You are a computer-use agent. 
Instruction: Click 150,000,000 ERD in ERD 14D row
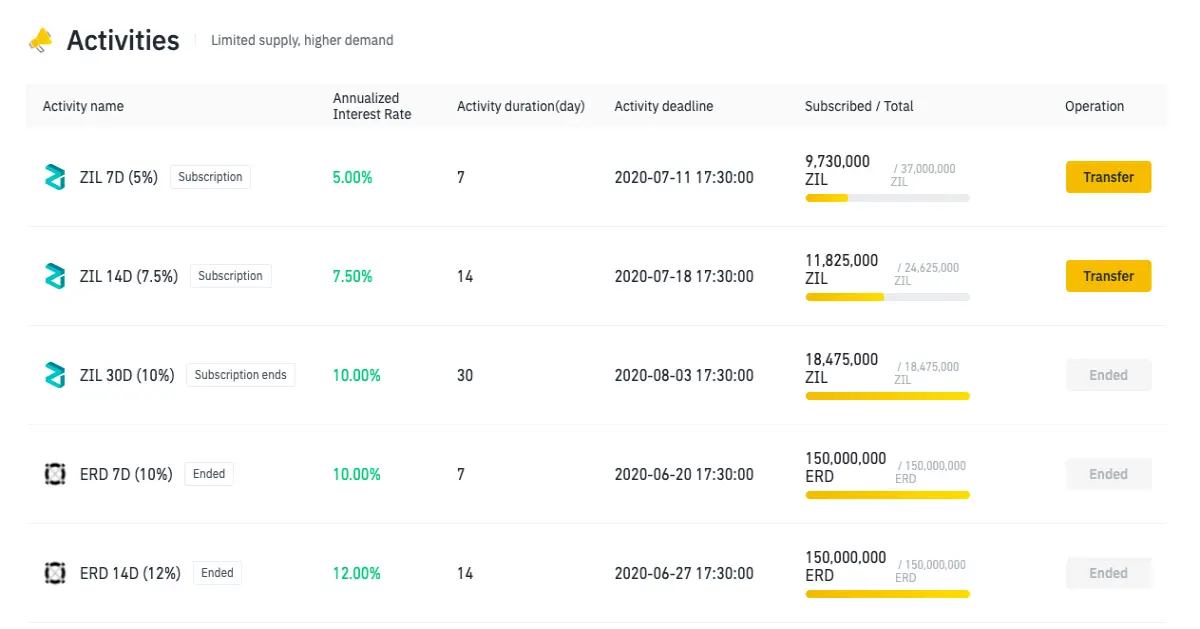coord(846,565)
